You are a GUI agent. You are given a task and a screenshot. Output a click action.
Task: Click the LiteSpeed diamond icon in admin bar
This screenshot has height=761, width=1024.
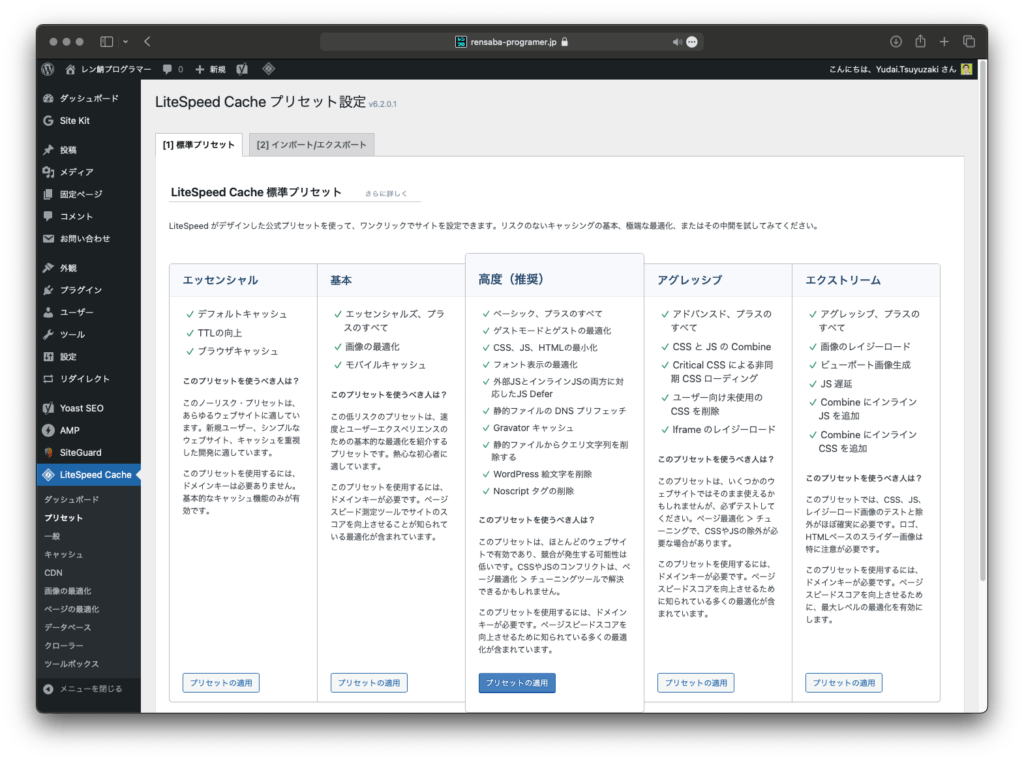pos(268,69)
